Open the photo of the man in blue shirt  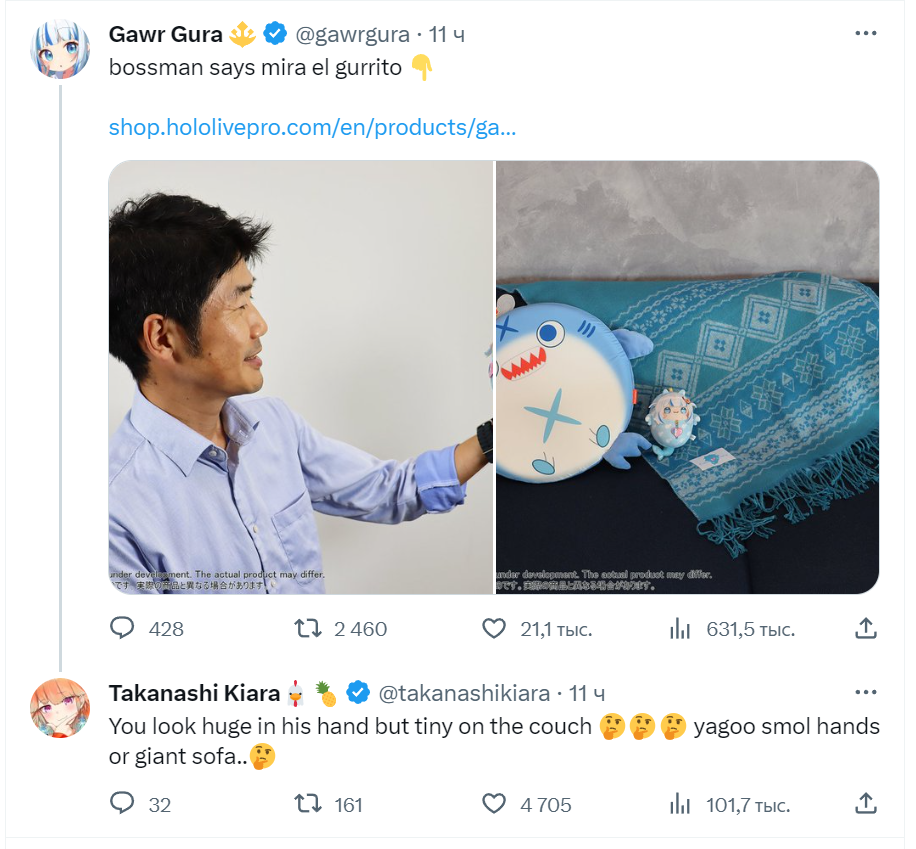(x=300, y=377)
